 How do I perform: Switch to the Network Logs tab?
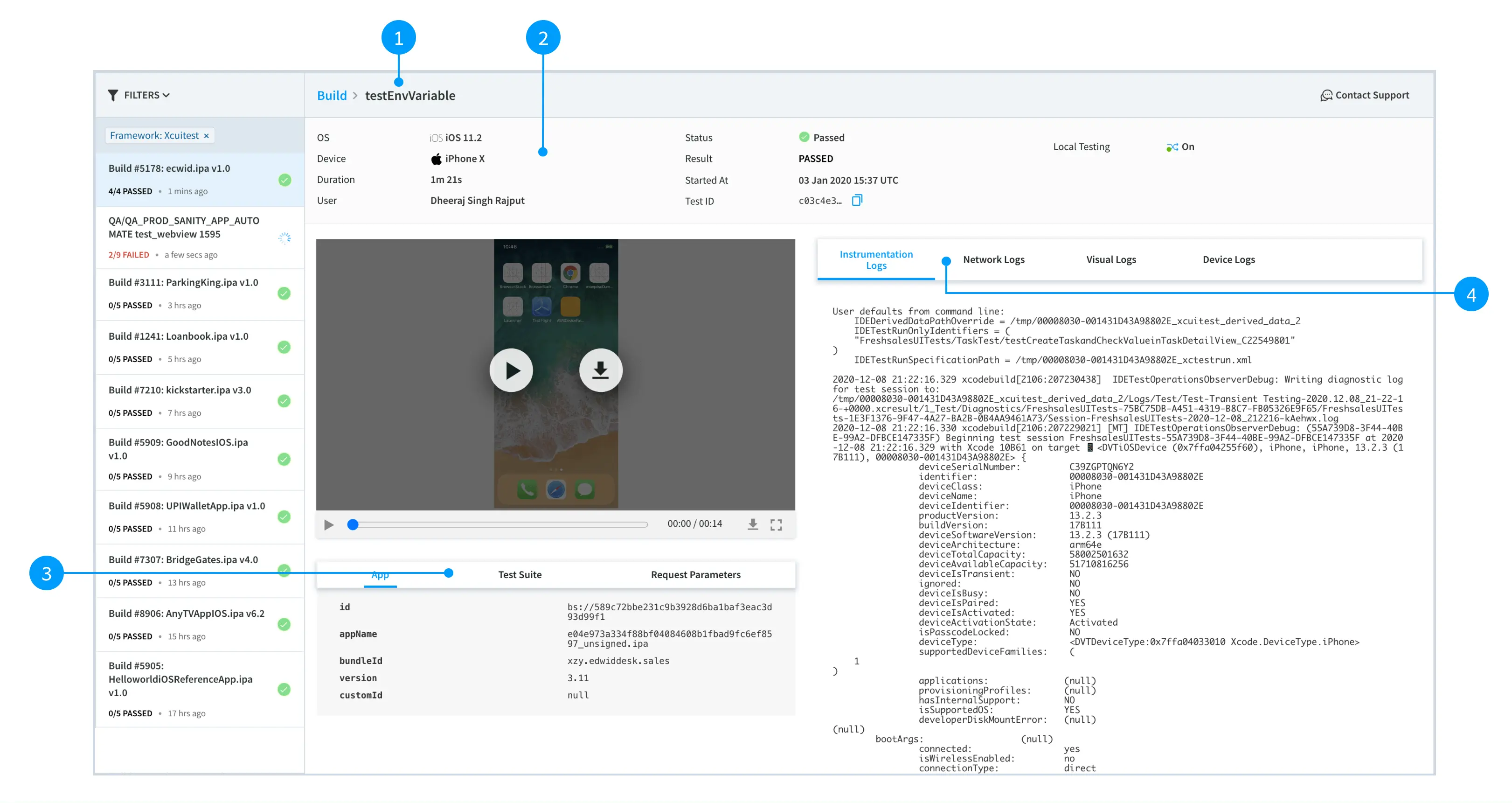click(x=993, y=259)
